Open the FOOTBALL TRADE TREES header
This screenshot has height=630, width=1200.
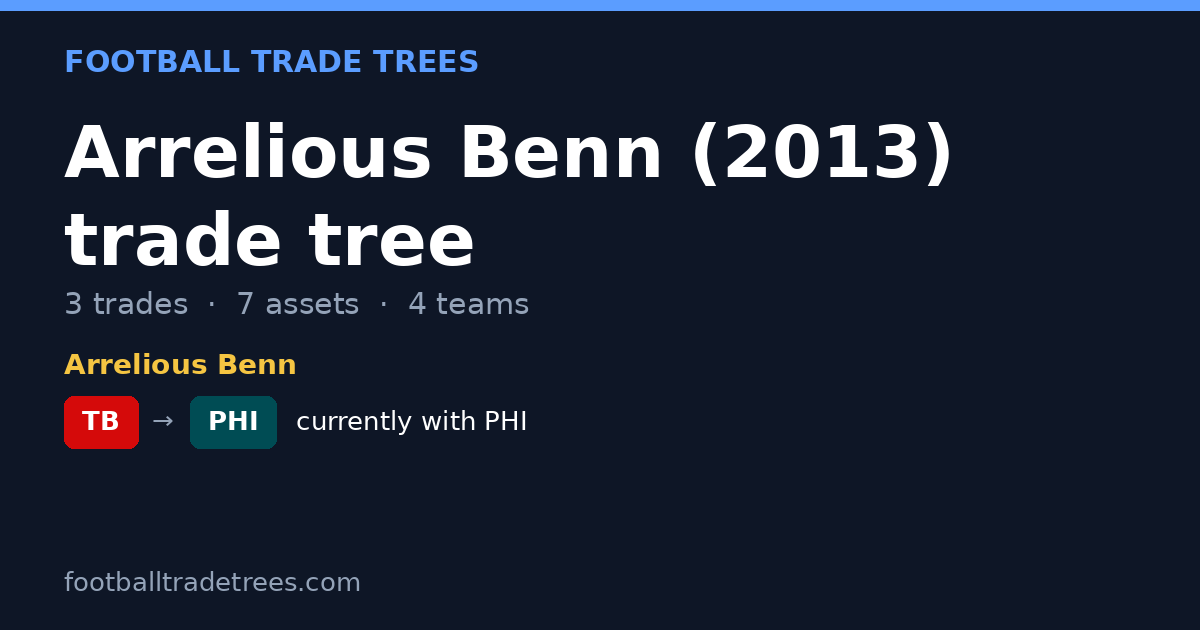271,63
